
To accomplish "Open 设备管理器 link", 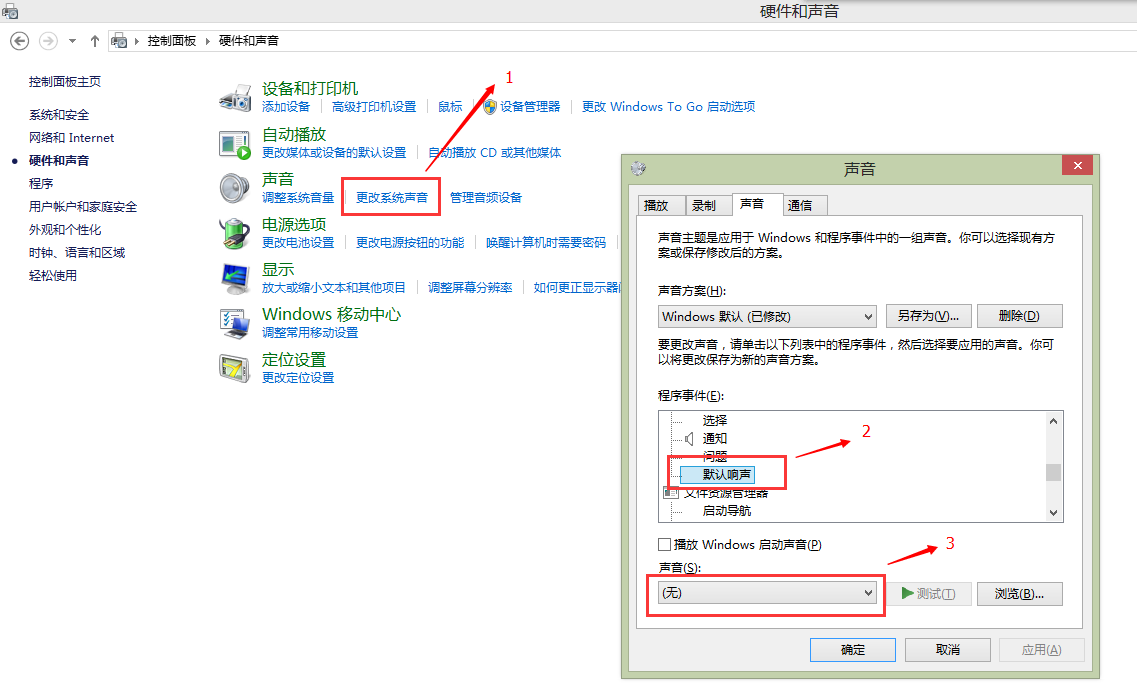I will (530, 107).
